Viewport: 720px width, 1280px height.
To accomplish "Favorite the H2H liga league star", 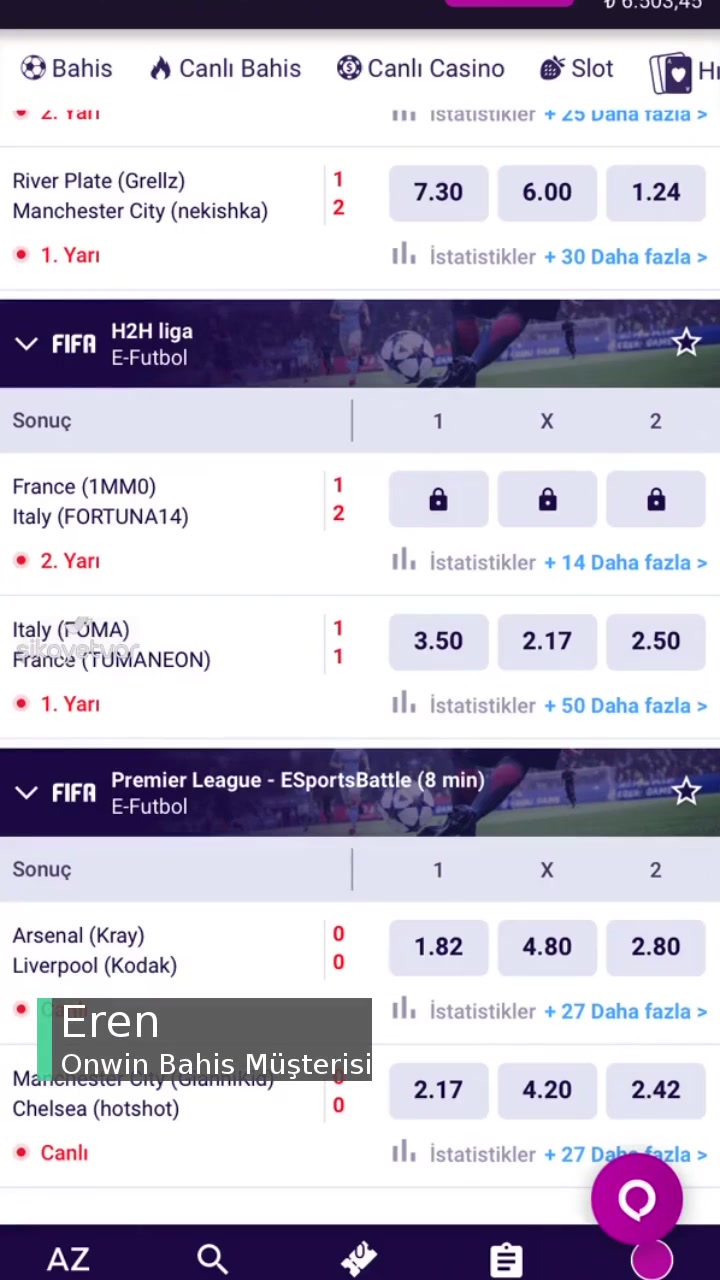I will pyautogui.click(x=686, y=343).
